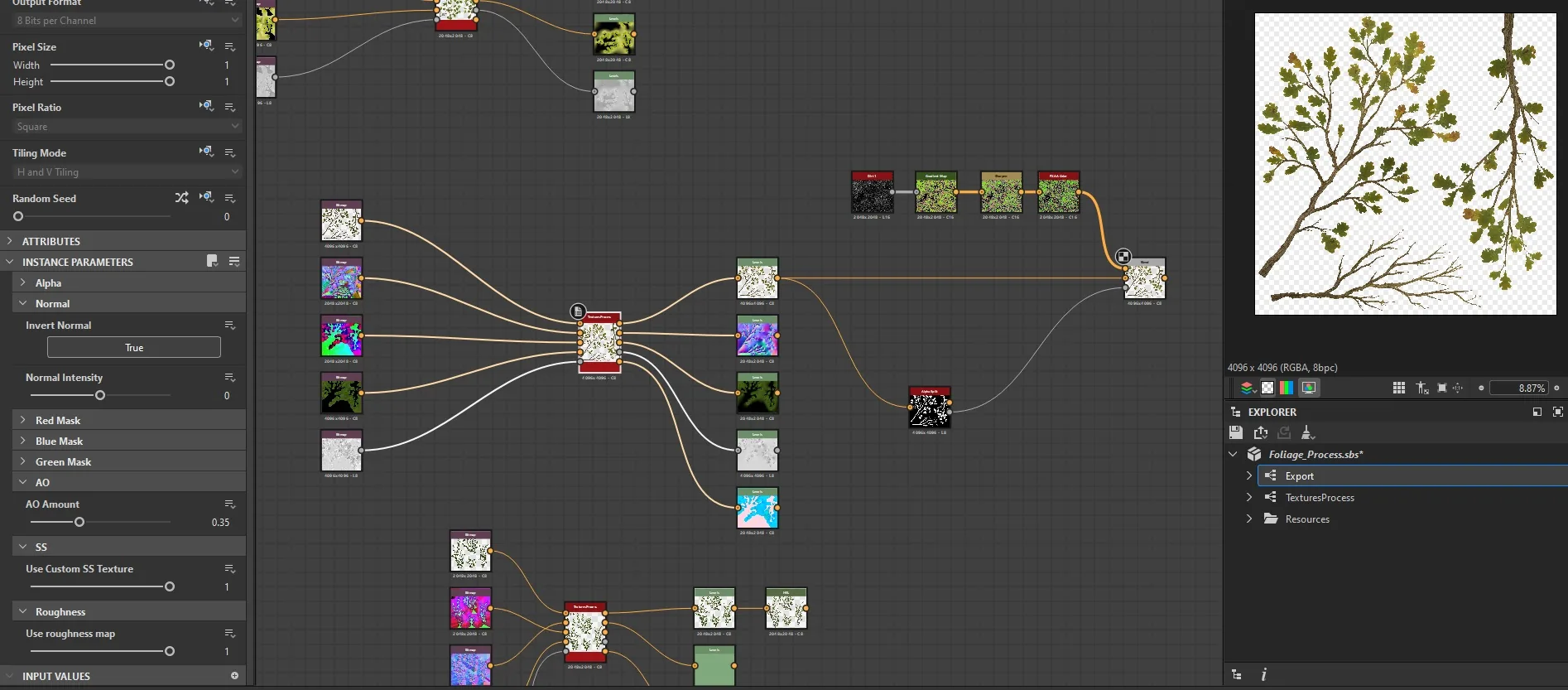Viewport: 1568px width, 690px height.
Task: Click the fit-to-view icon in 2D view
Action: click(x=1442, y=388)
